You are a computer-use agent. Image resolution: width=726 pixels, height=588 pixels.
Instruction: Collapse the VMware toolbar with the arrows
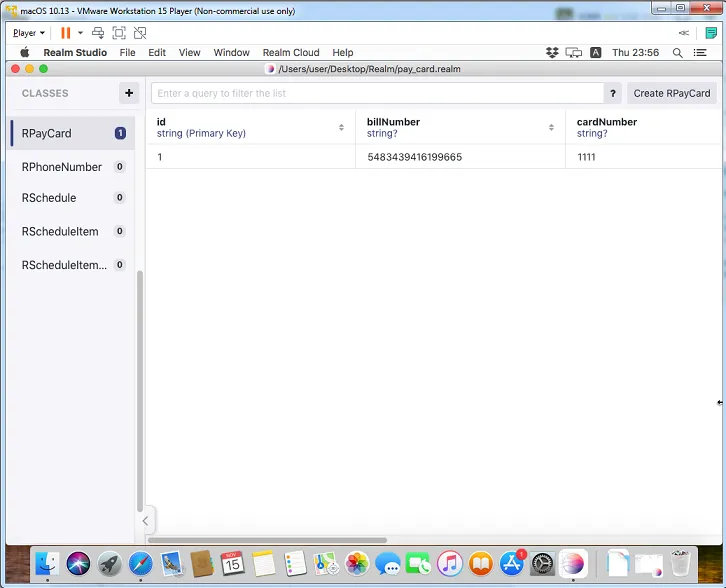tap(683, 33)
